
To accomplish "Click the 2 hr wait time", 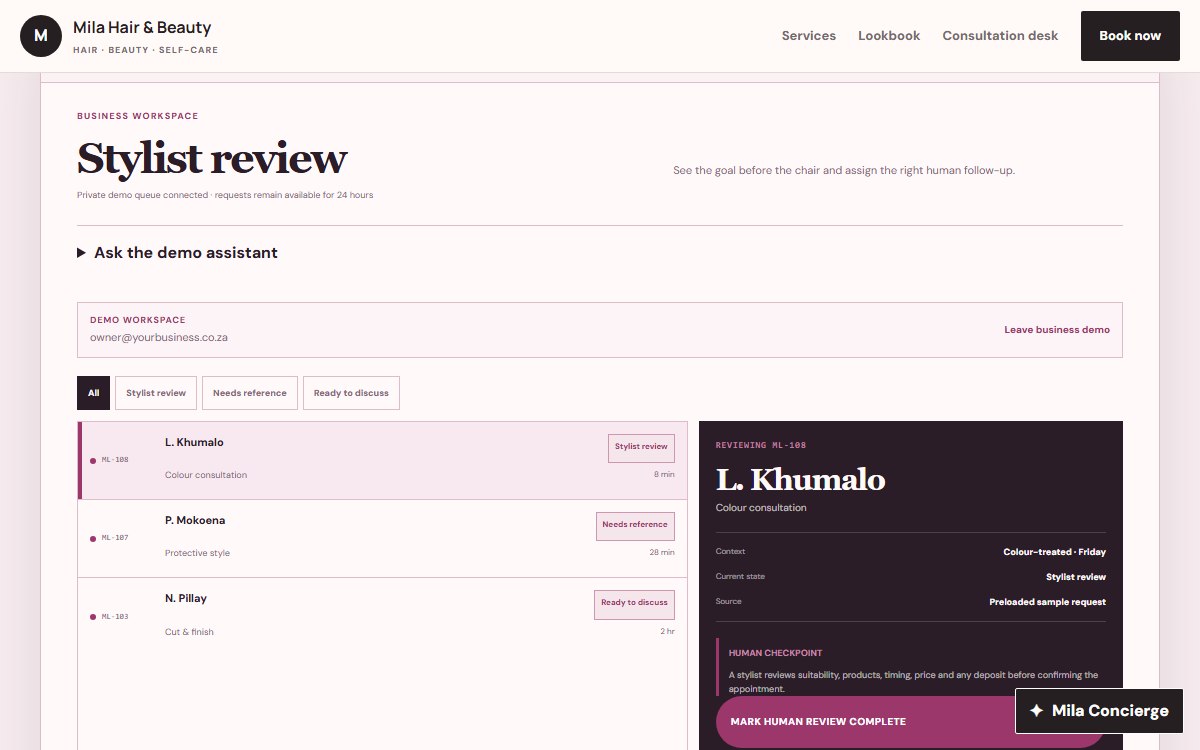I will pos(667,632).
